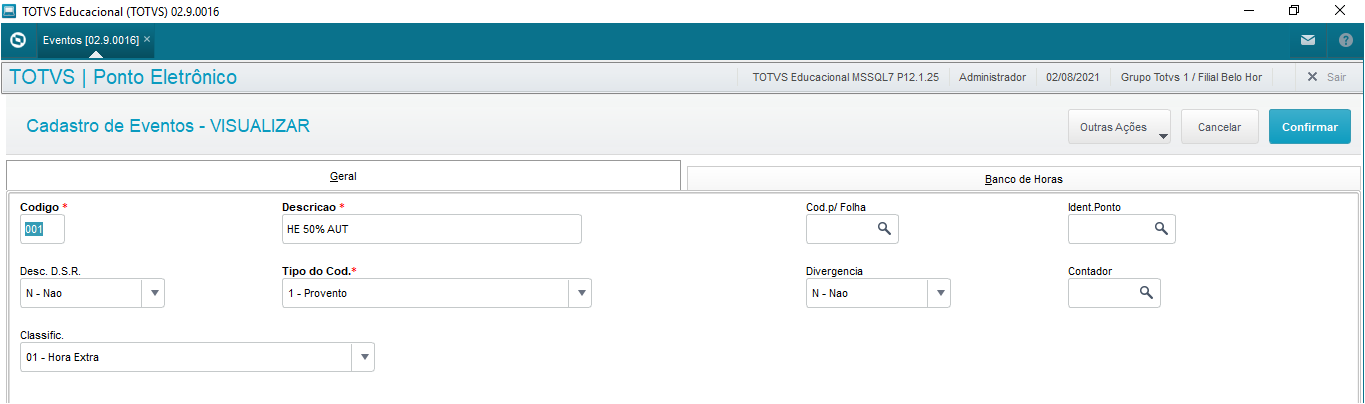Minimize the TOTVS Educacional window
The width and height of the screenshot is (1365, 404).
1248,11
